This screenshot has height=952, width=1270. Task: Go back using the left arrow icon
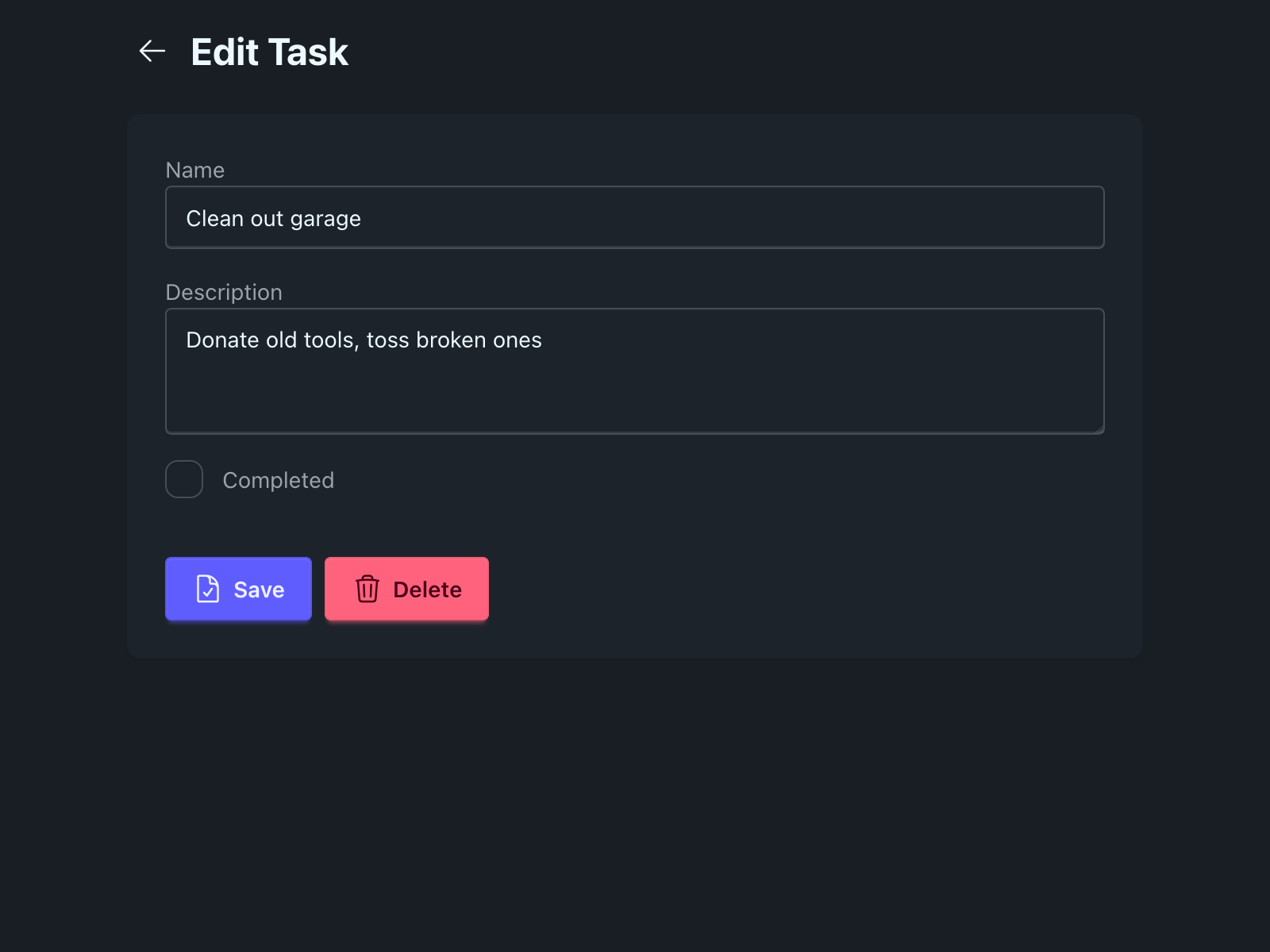coord(152,52)
